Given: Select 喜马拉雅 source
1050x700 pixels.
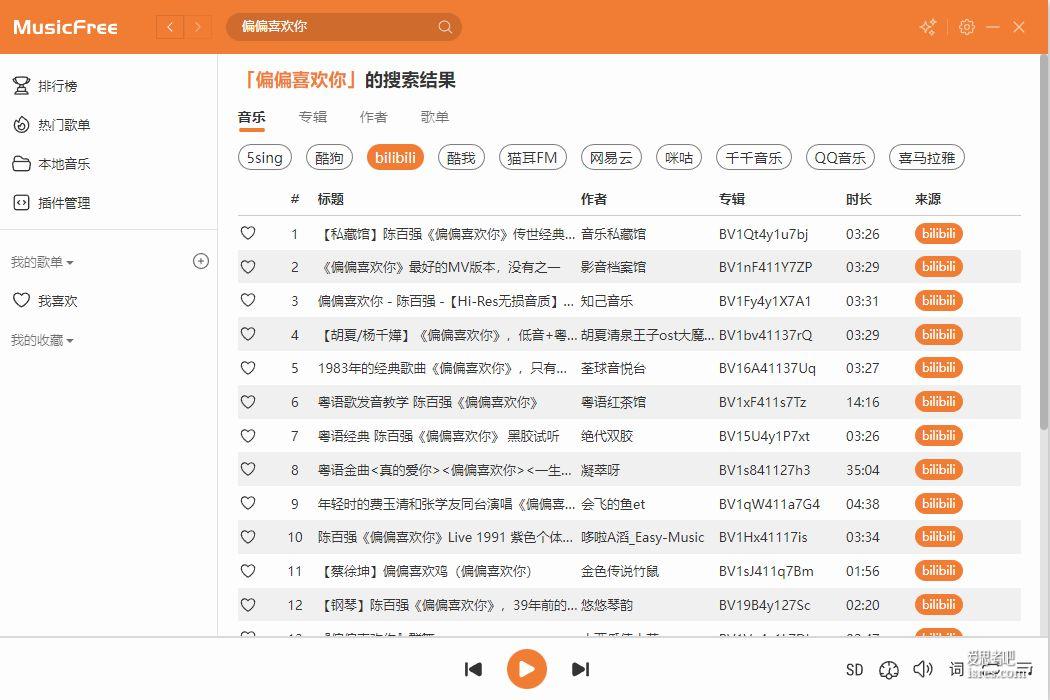Looking at the screenshot, I should (926, 157).
